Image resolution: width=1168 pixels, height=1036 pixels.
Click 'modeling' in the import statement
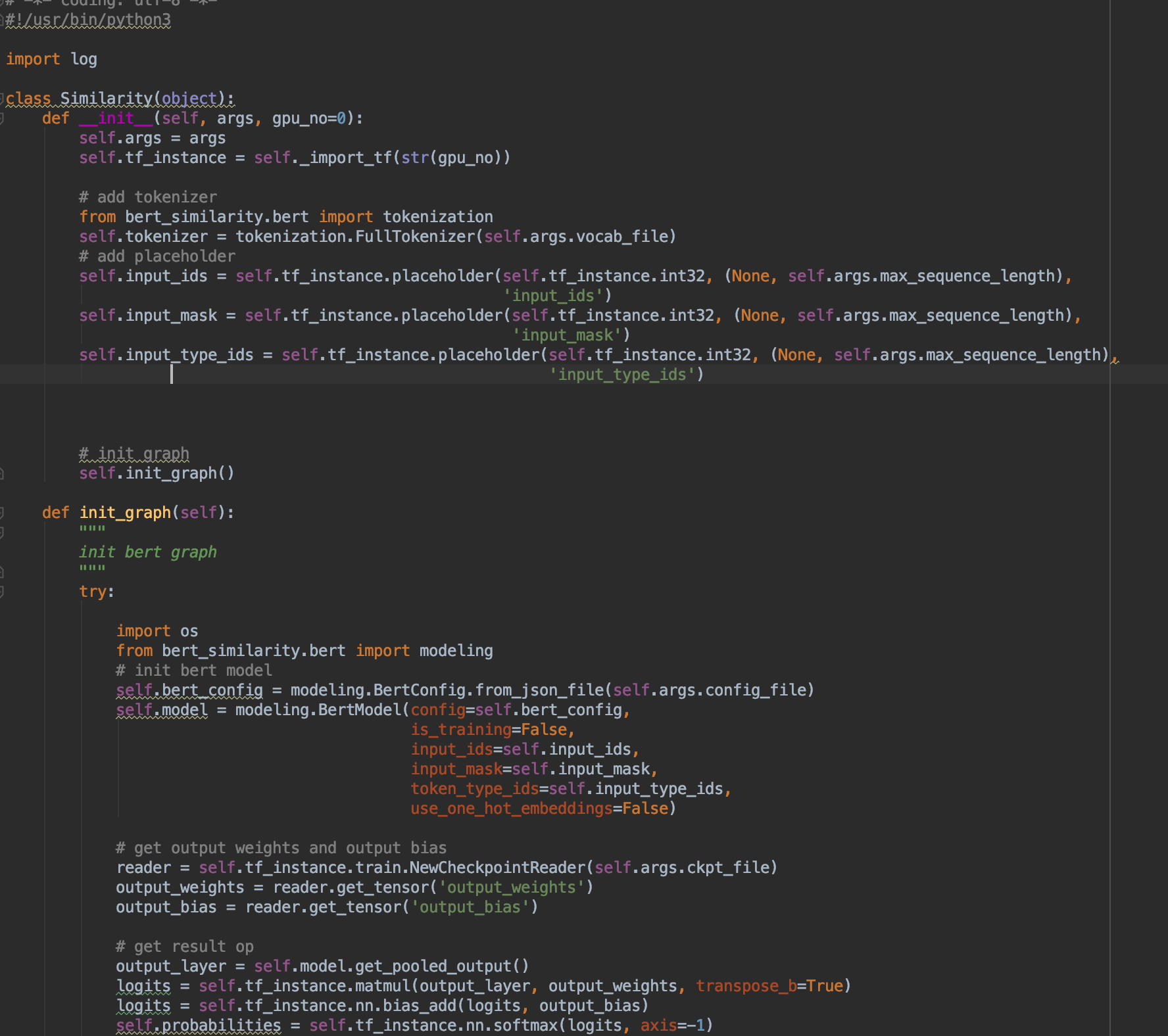456,651
